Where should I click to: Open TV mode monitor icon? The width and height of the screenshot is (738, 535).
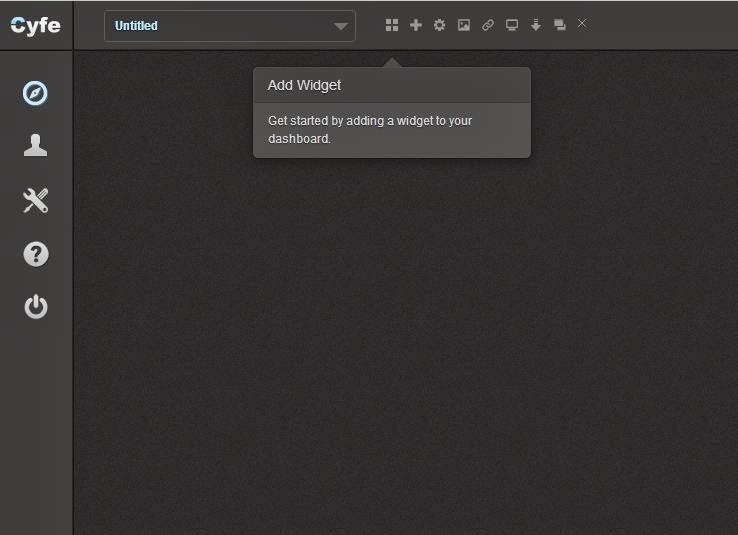click(x=512, y=25)
